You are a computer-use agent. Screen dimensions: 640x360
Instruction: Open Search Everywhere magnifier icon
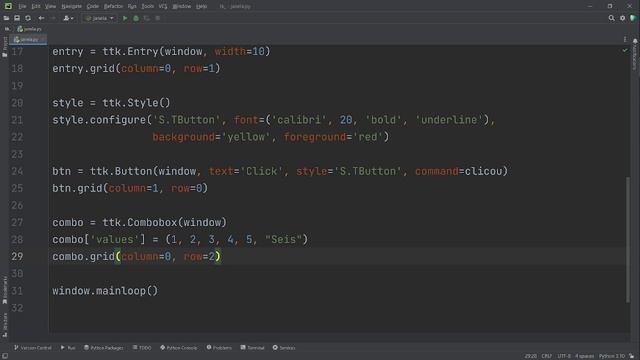coord(611,18)
